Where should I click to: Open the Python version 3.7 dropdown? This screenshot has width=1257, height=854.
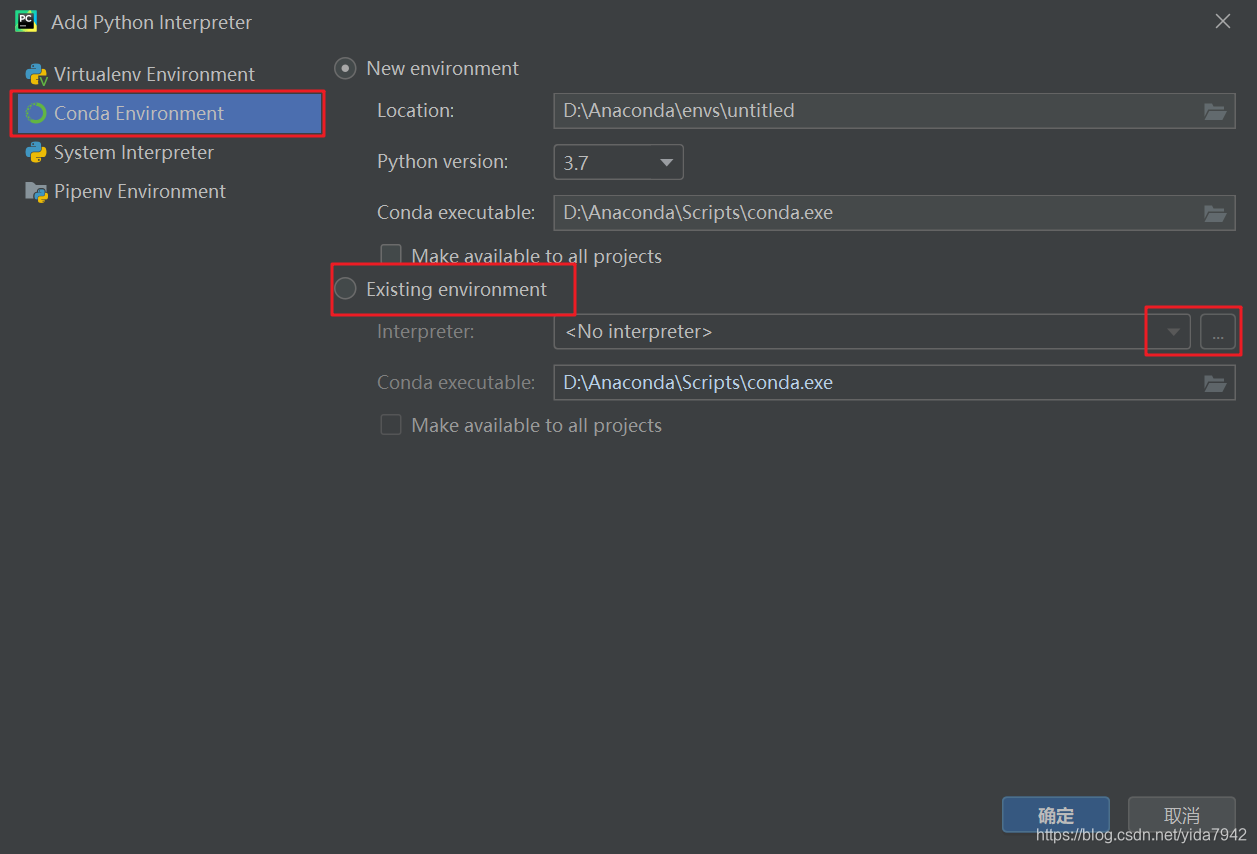point(618,162)
